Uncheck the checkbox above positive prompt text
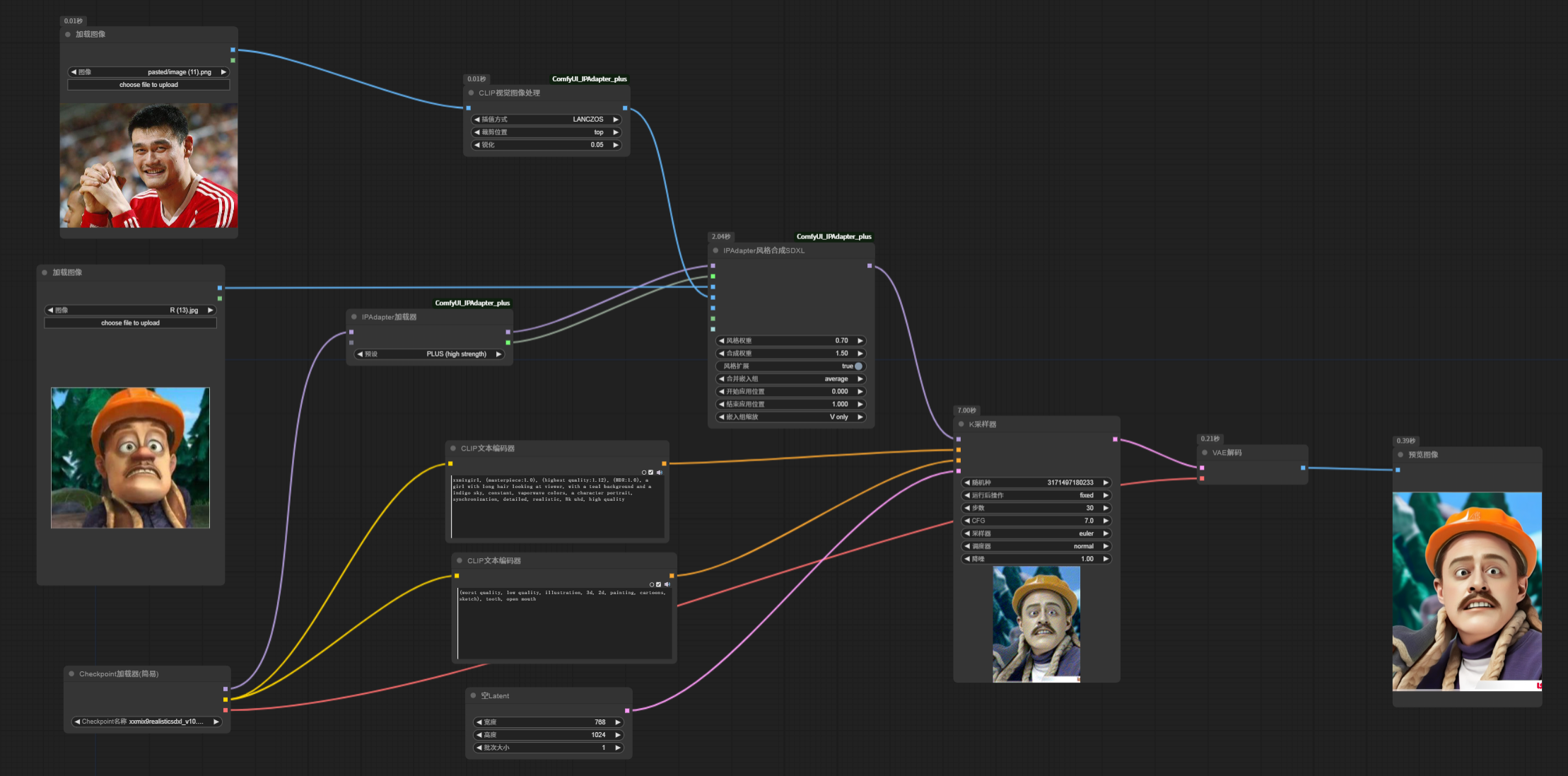This screenshot has height=776, width=1568. point(651,472)
